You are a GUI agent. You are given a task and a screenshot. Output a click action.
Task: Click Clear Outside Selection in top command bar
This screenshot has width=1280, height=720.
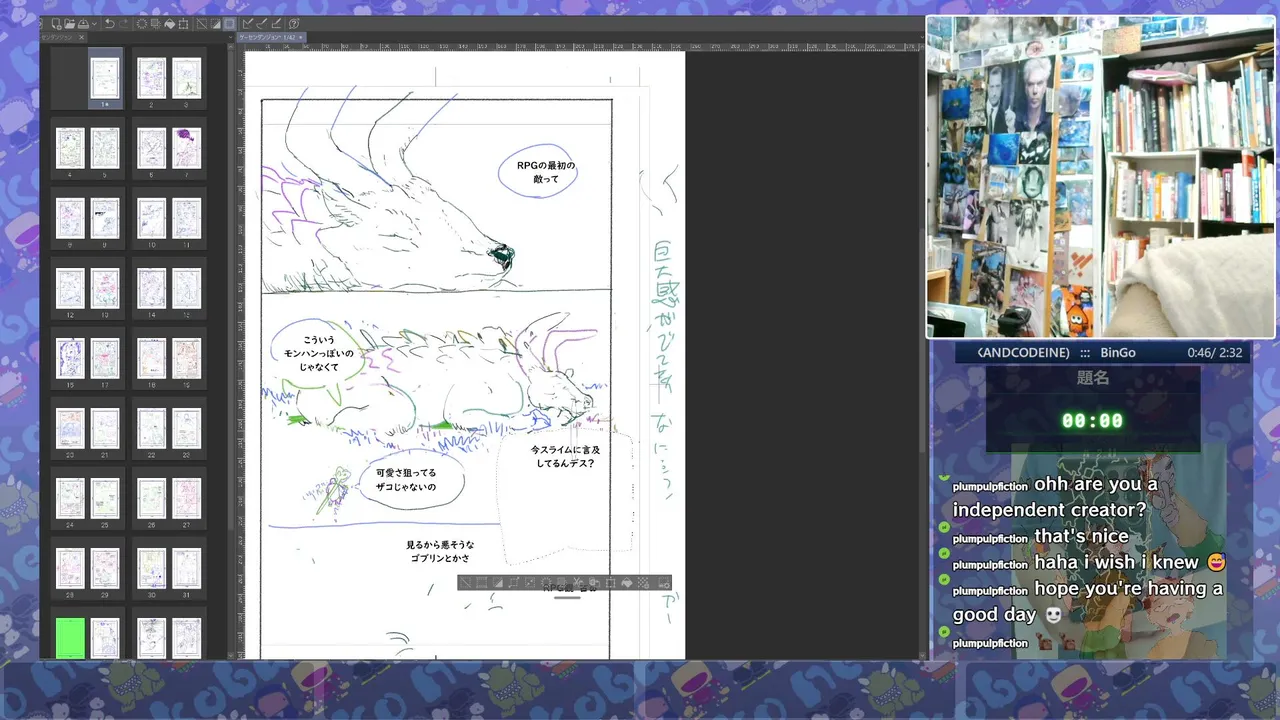(155, 24)
